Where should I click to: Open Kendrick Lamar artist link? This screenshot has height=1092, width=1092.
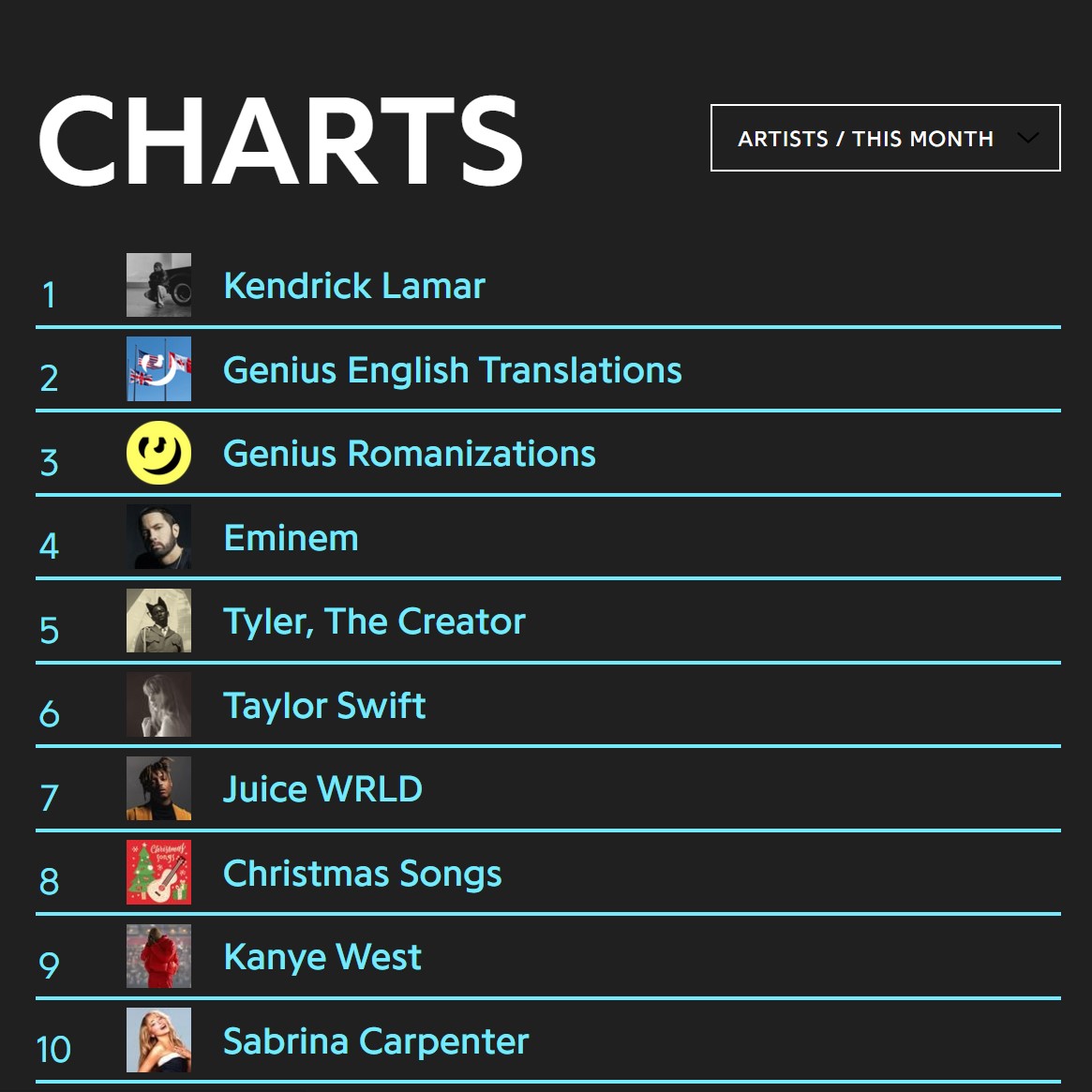point(353,286)
